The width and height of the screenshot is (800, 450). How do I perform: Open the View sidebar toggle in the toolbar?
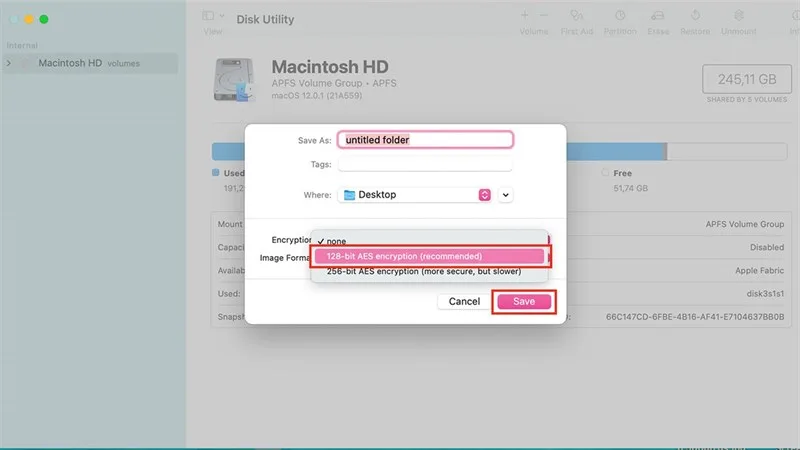tap(208, 16)
